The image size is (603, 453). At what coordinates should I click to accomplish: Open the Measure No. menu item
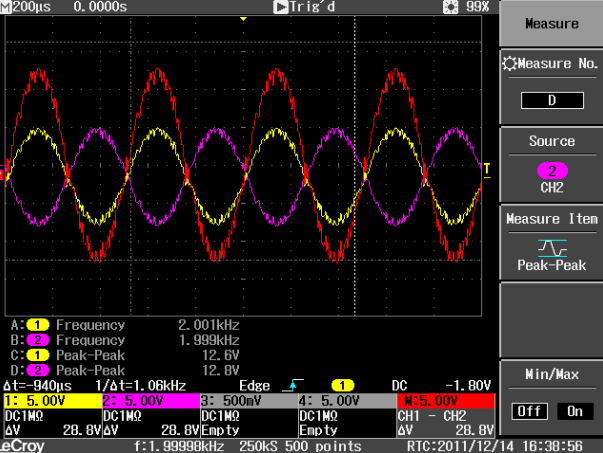point(551,87)
